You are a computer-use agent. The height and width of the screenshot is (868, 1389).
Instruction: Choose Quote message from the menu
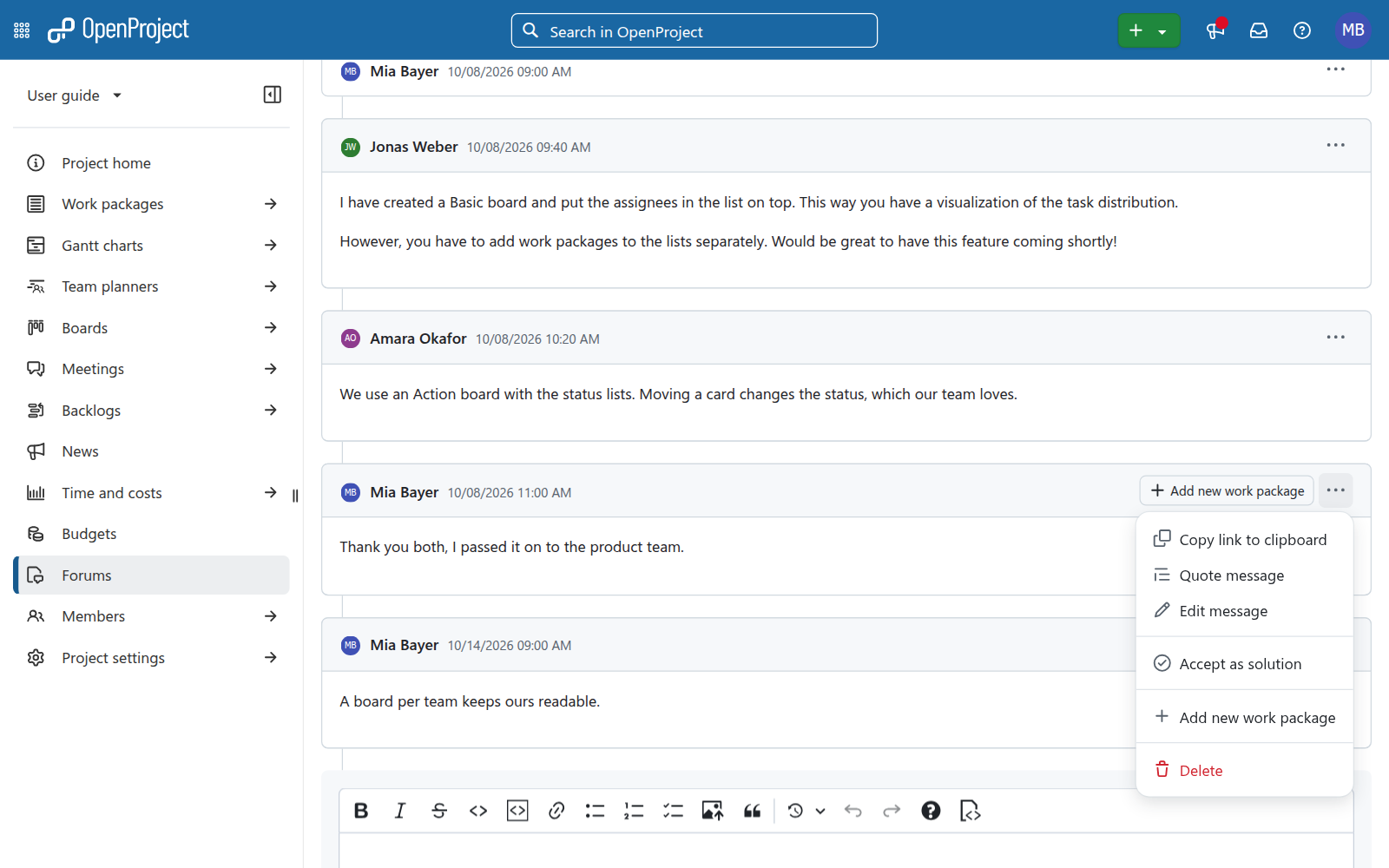[1244, 575]
